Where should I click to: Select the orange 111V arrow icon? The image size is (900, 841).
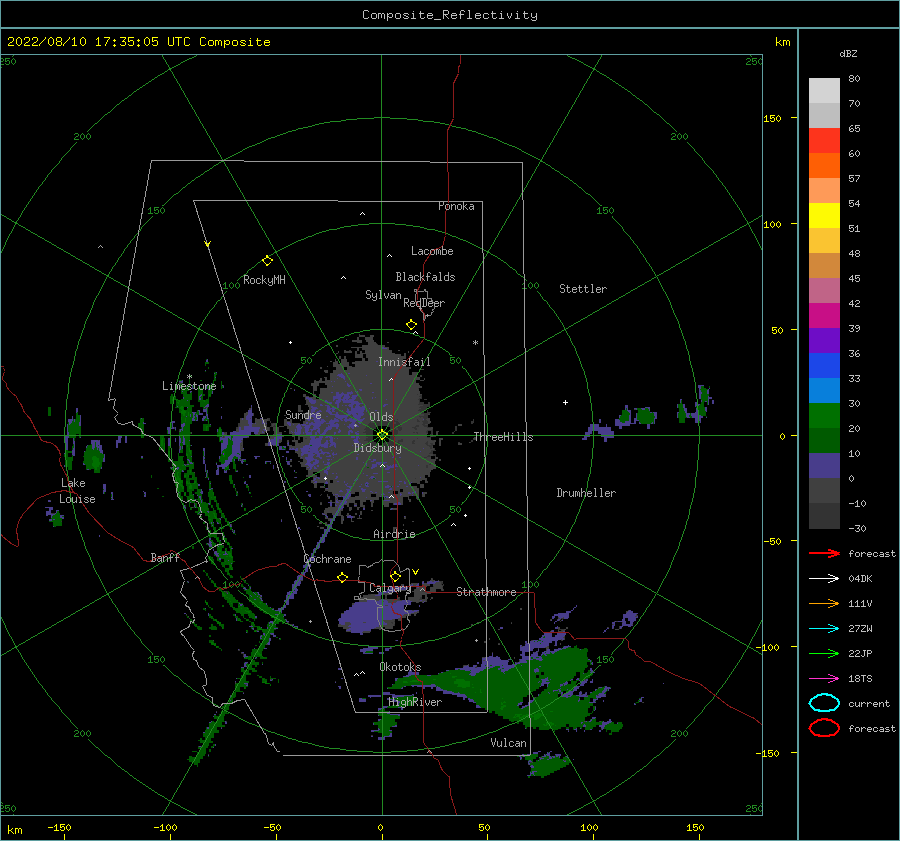point(824,603)
